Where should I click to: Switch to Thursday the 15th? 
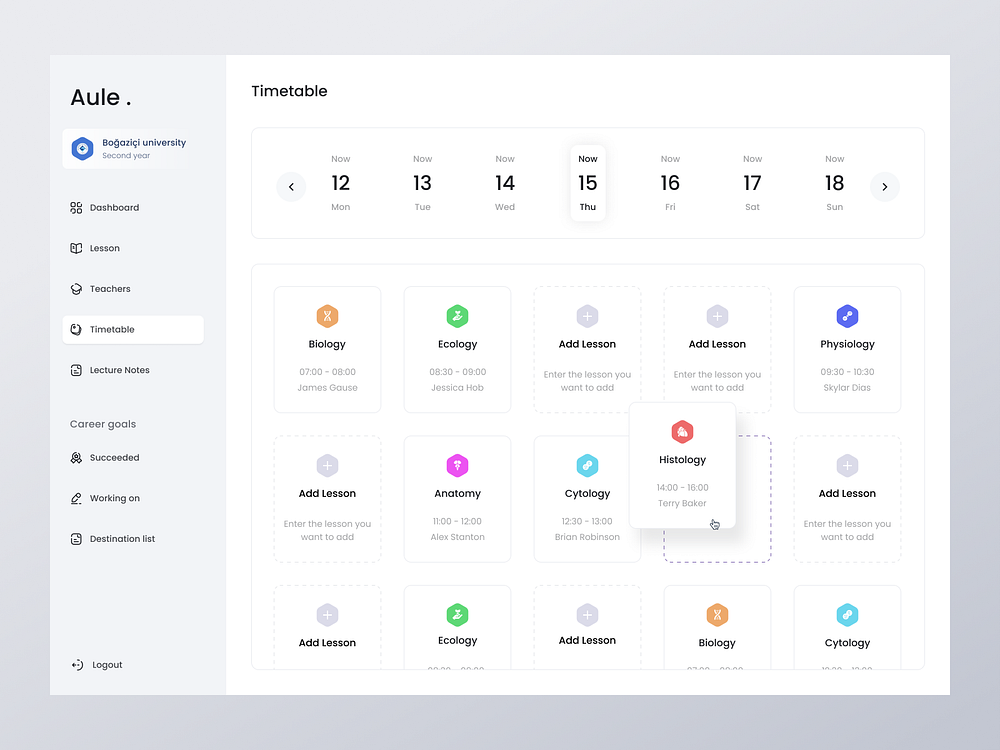coord(587,182)
